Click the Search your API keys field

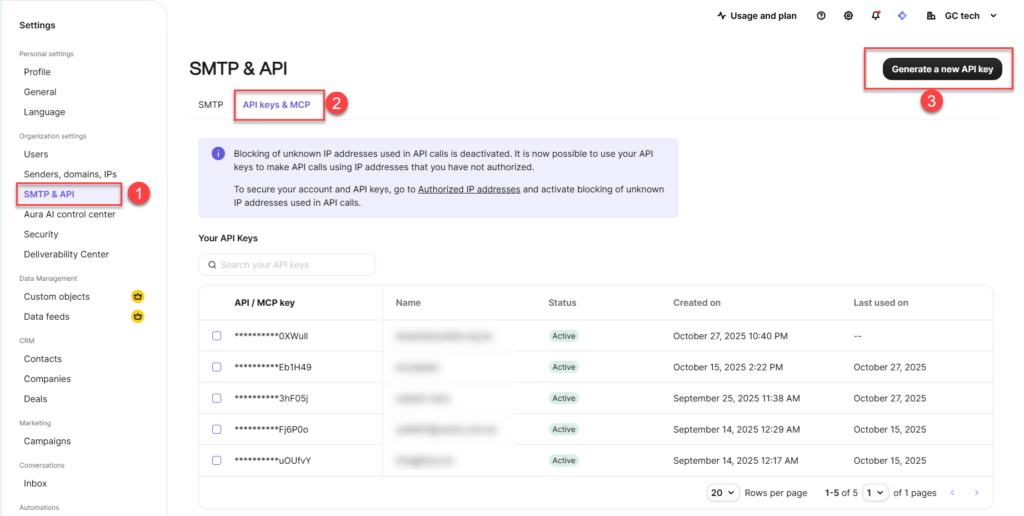(x=287, y=265)
